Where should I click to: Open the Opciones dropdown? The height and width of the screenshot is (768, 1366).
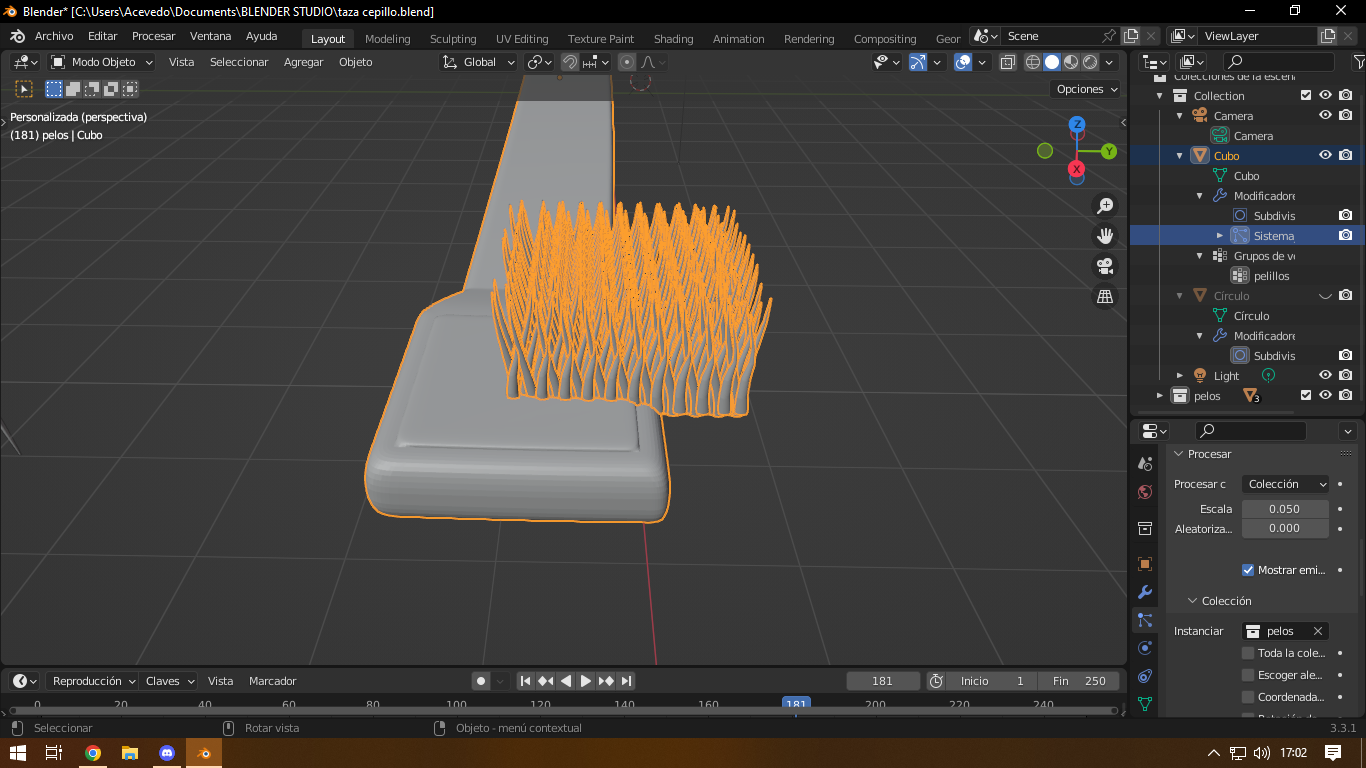coord(1087,89)
